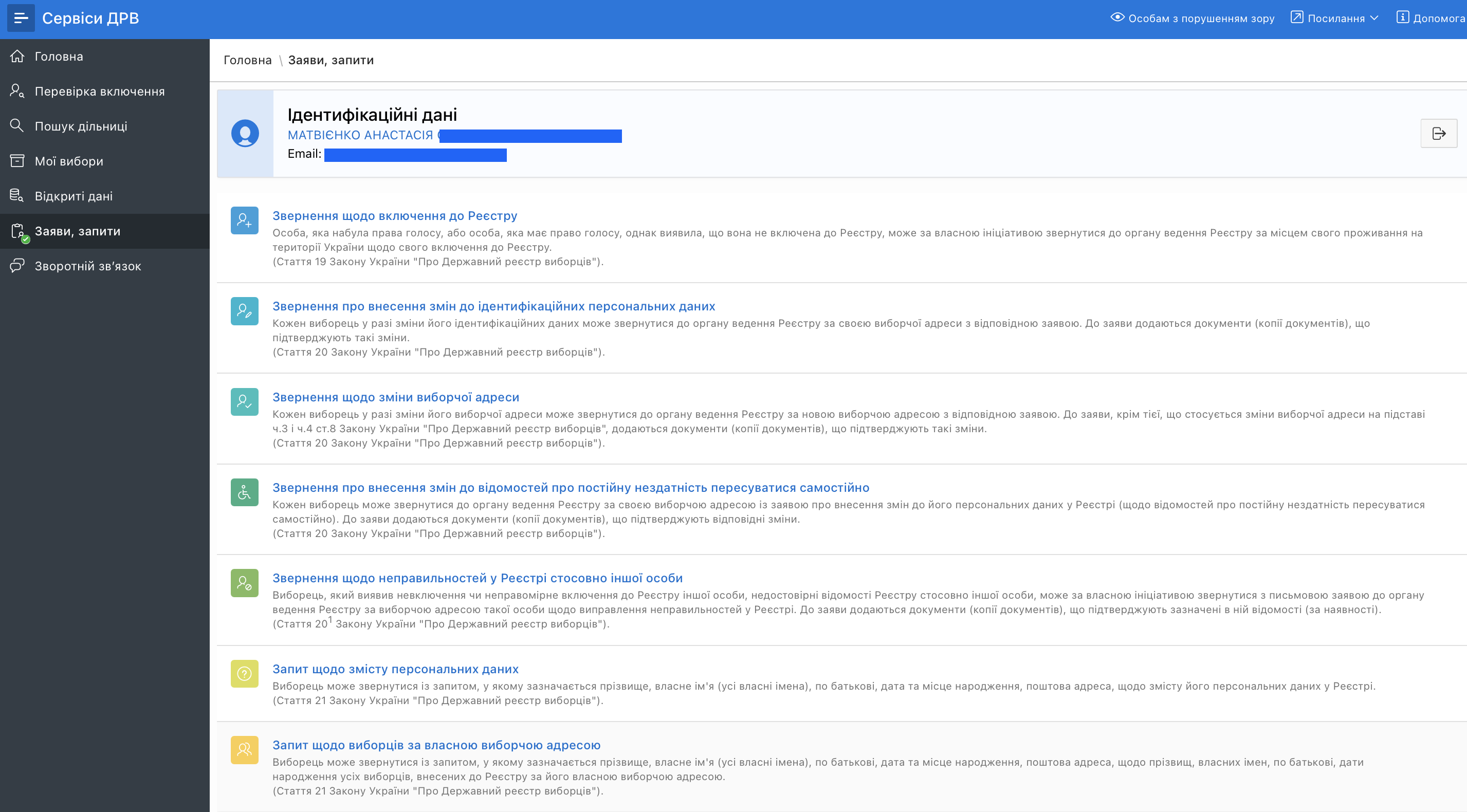
Task: Click the add-person icon for Registry inclusion
Action: pyautogui.click(x=244, y=220)
